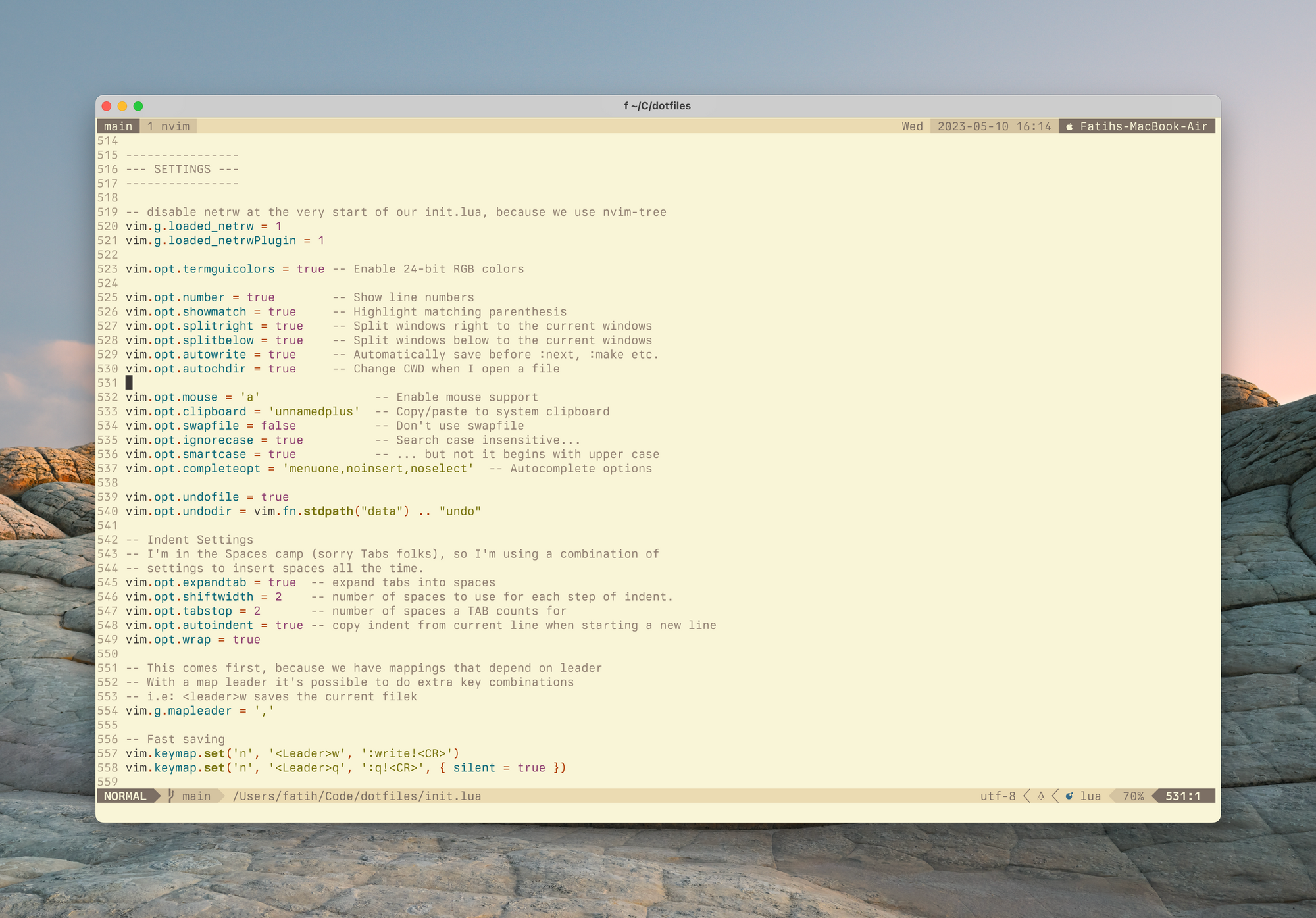Screen dimensions: 1316x918
Task: Click on vim.opt.splitright setting
Action: [x=215, y=326]
